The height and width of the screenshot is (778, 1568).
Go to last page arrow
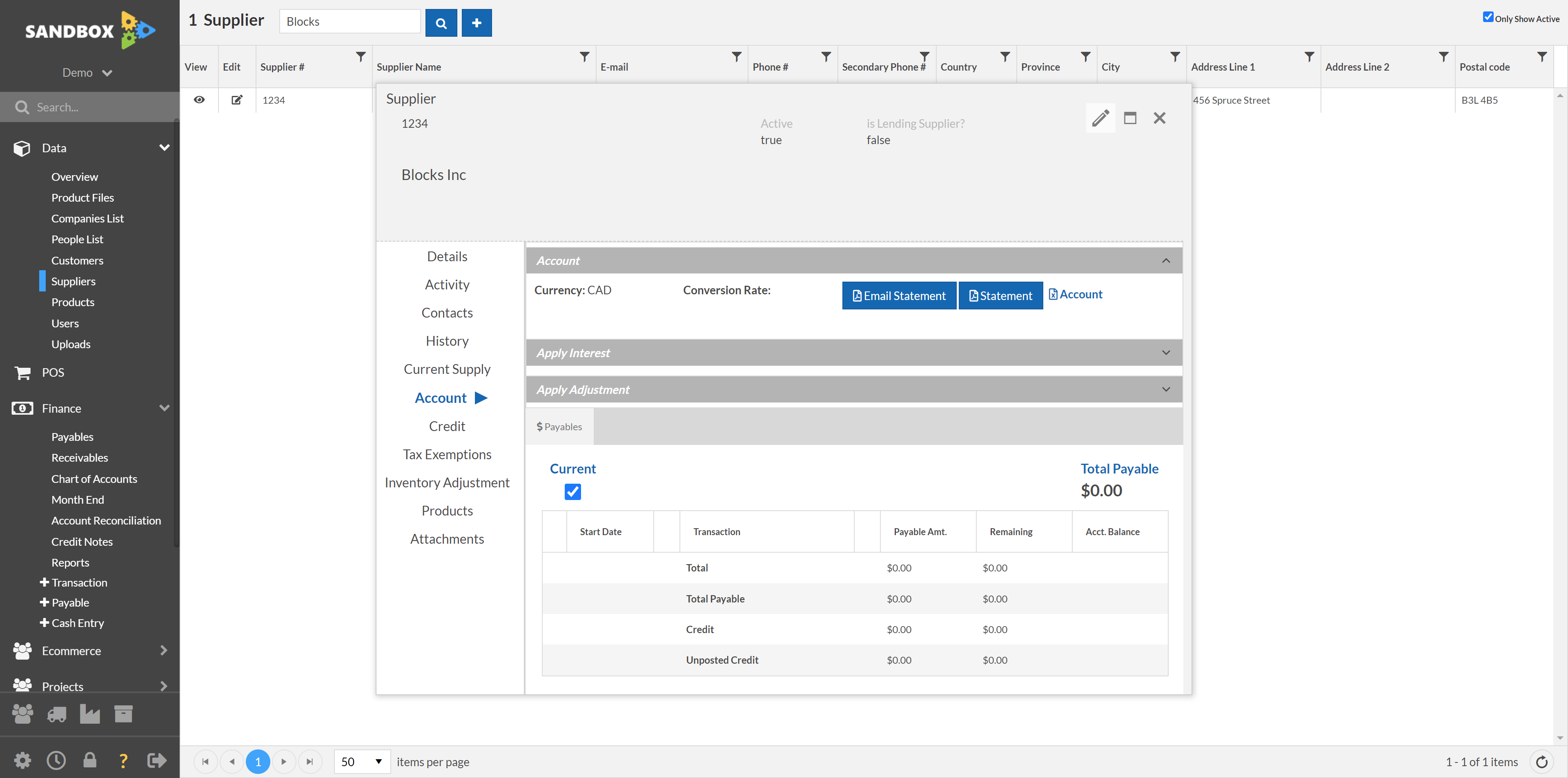tap(309, 762)
